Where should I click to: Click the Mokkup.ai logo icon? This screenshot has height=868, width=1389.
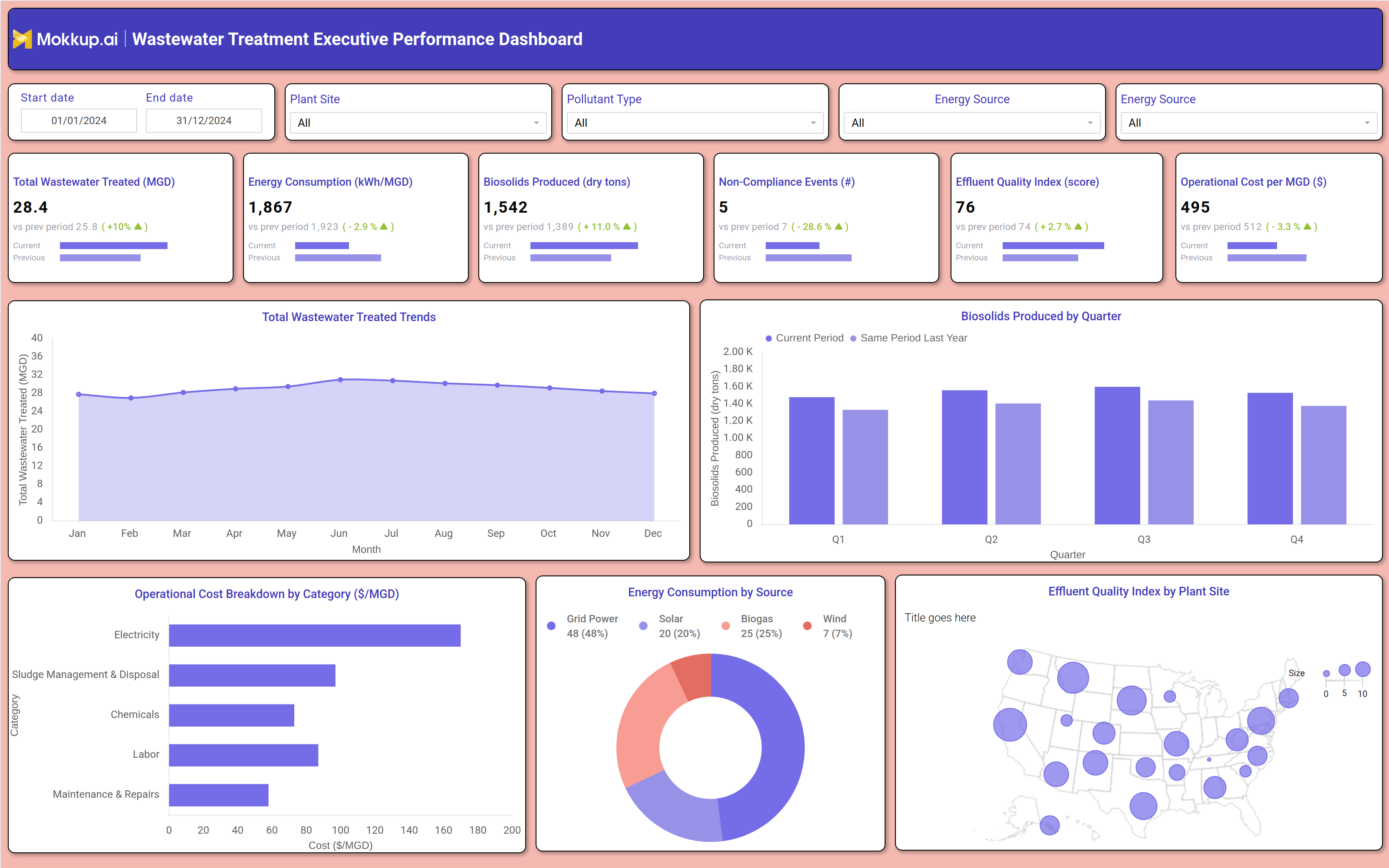(x=23, y=39)
